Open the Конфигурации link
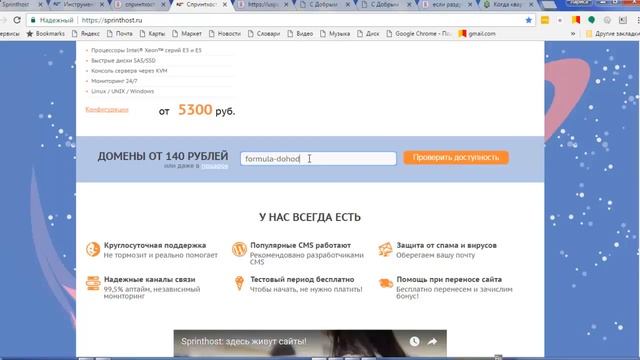The image size is (640, 360). pos(107,109)
